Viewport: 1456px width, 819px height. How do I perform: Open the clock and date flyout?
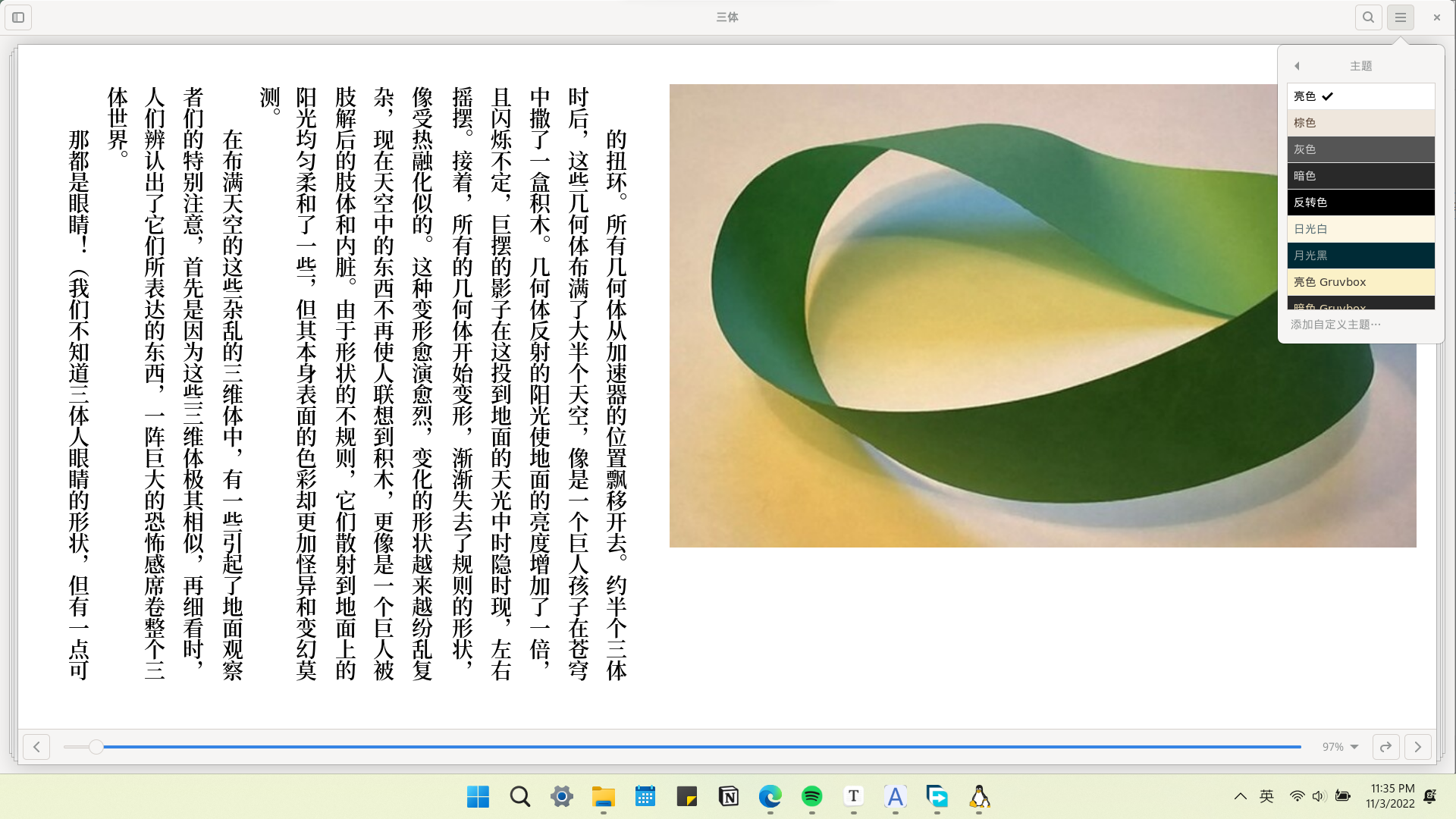(1391, 796)
